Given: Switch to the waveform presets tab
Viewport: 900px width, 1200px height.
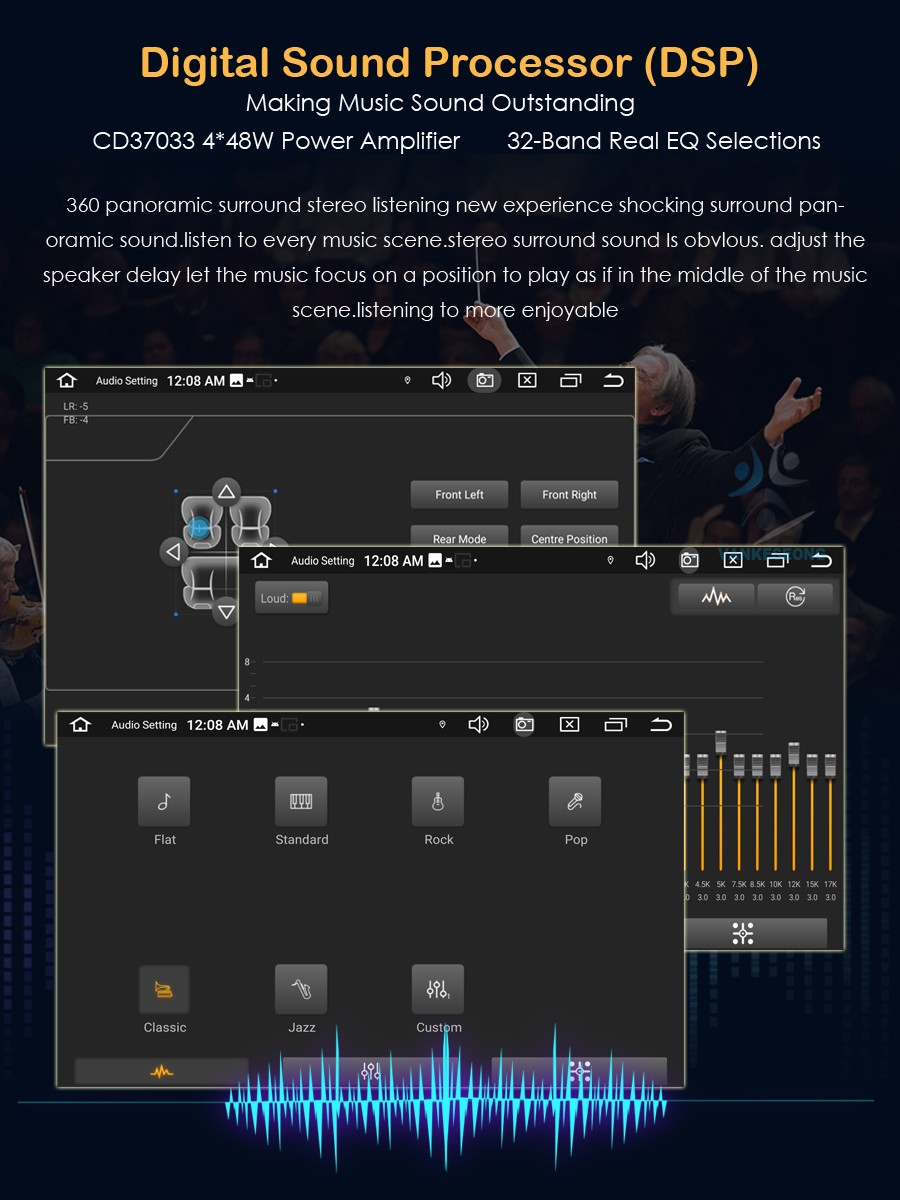Looking at the screenshot, I should [161, 1071].
